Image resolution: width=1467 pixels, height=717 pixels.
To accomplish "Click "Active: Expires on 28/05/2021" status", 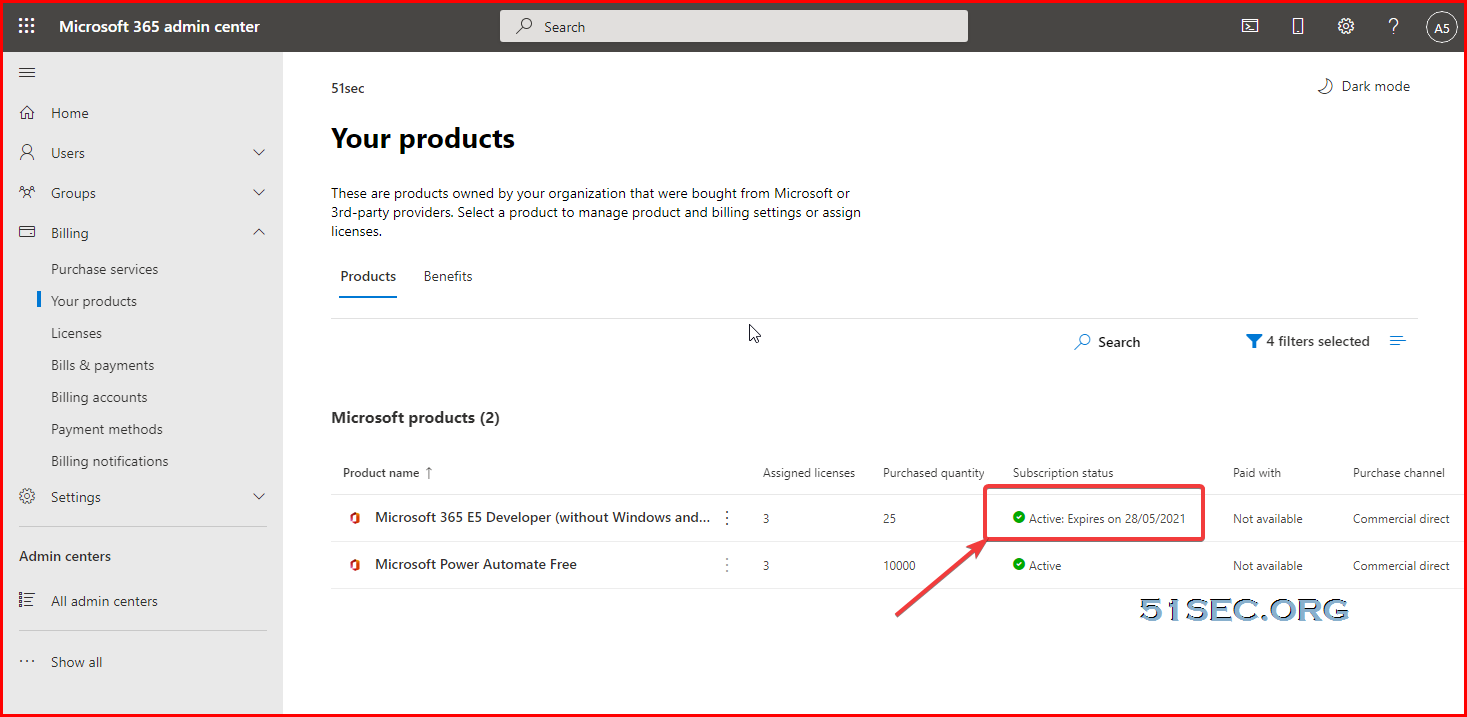I will (x=1107, y=518).
